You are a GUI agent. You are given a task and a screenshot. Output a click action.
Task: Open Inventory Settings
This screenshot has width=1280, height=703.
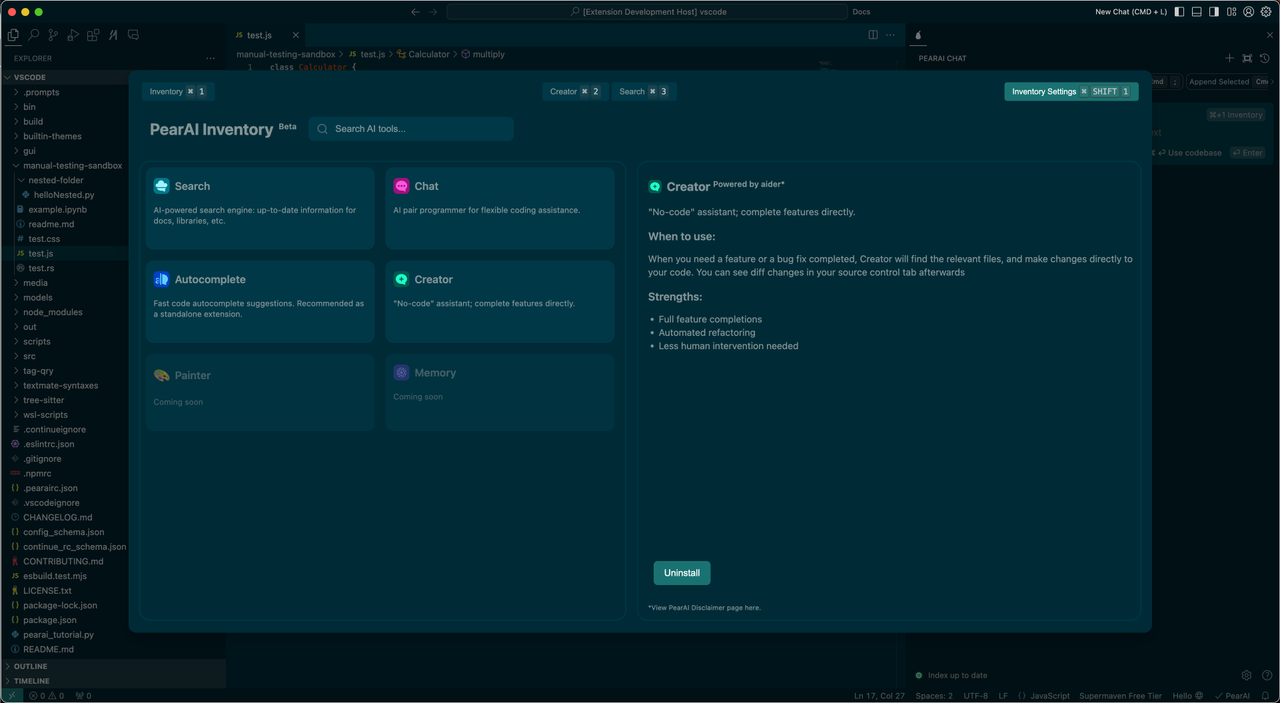pyautogui.click(x=1071, y=91)
